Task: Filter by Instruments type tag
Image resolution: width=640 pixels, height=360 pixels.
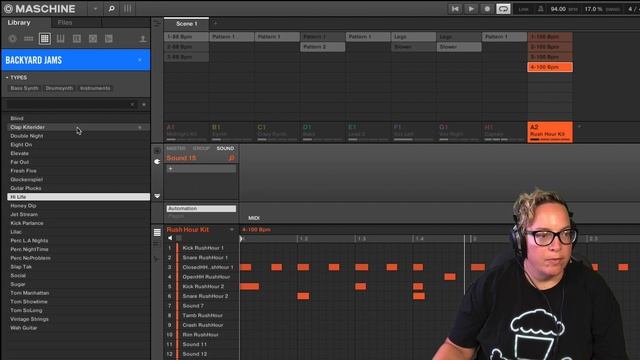Action: pos(95,88)
